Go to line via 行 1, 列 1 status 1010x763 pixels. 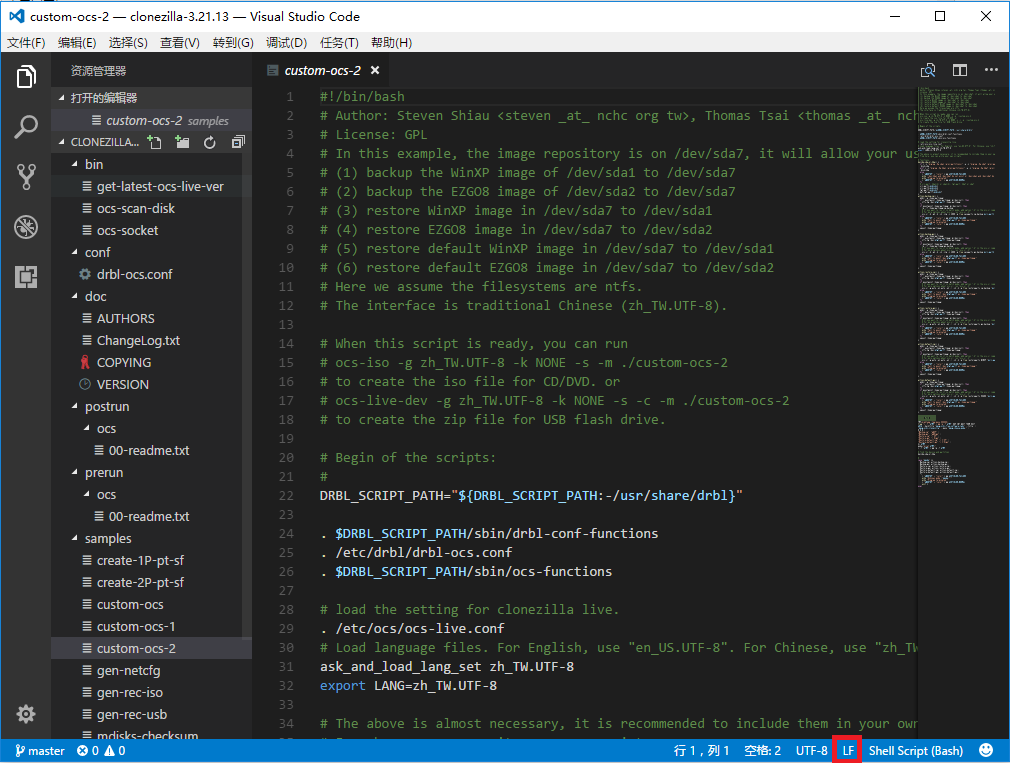click(701, 751)
